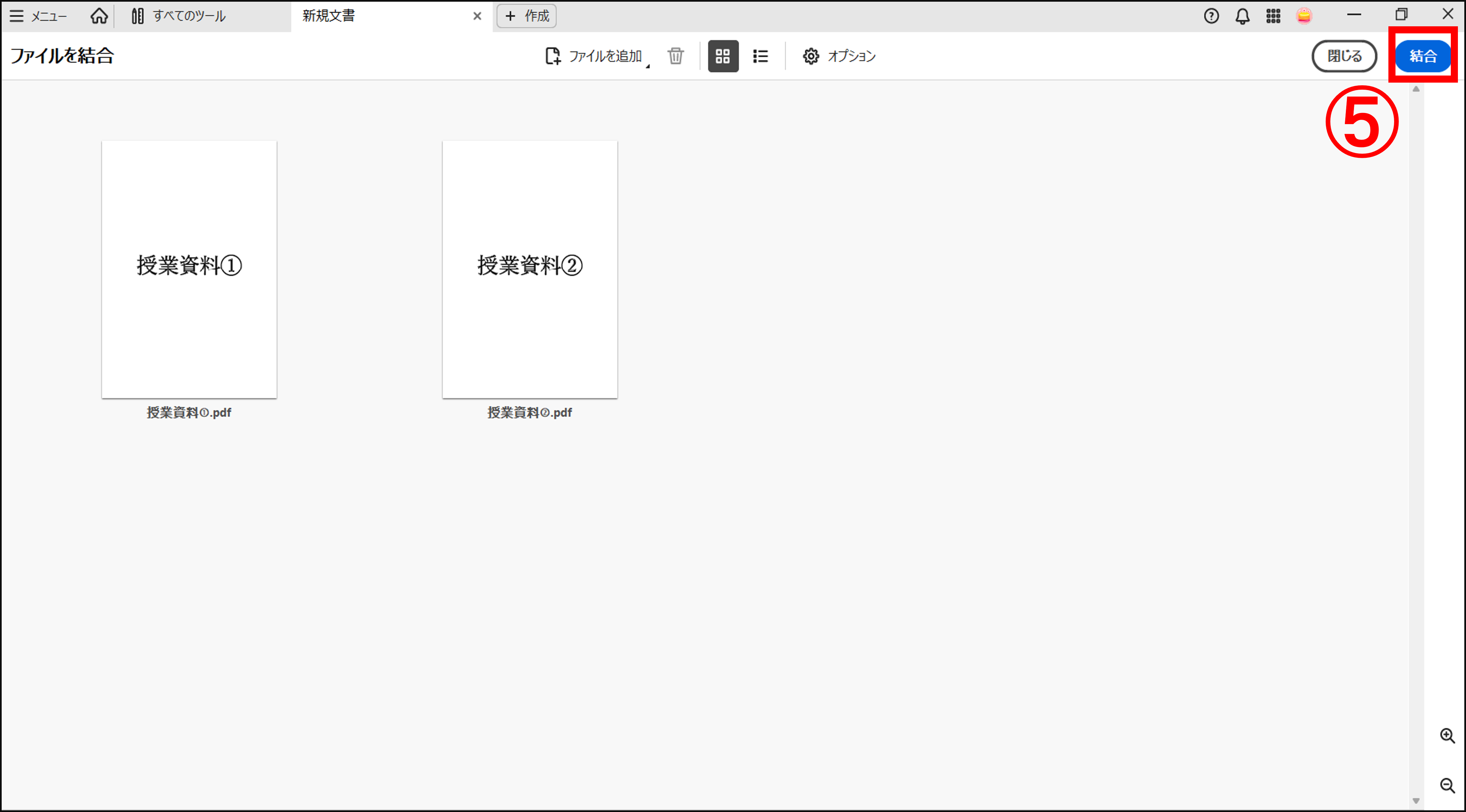Screen dimensions: 1466x812
Task: Click 閉じる to close the combine tool
Action: click(x=1344, y=56)
